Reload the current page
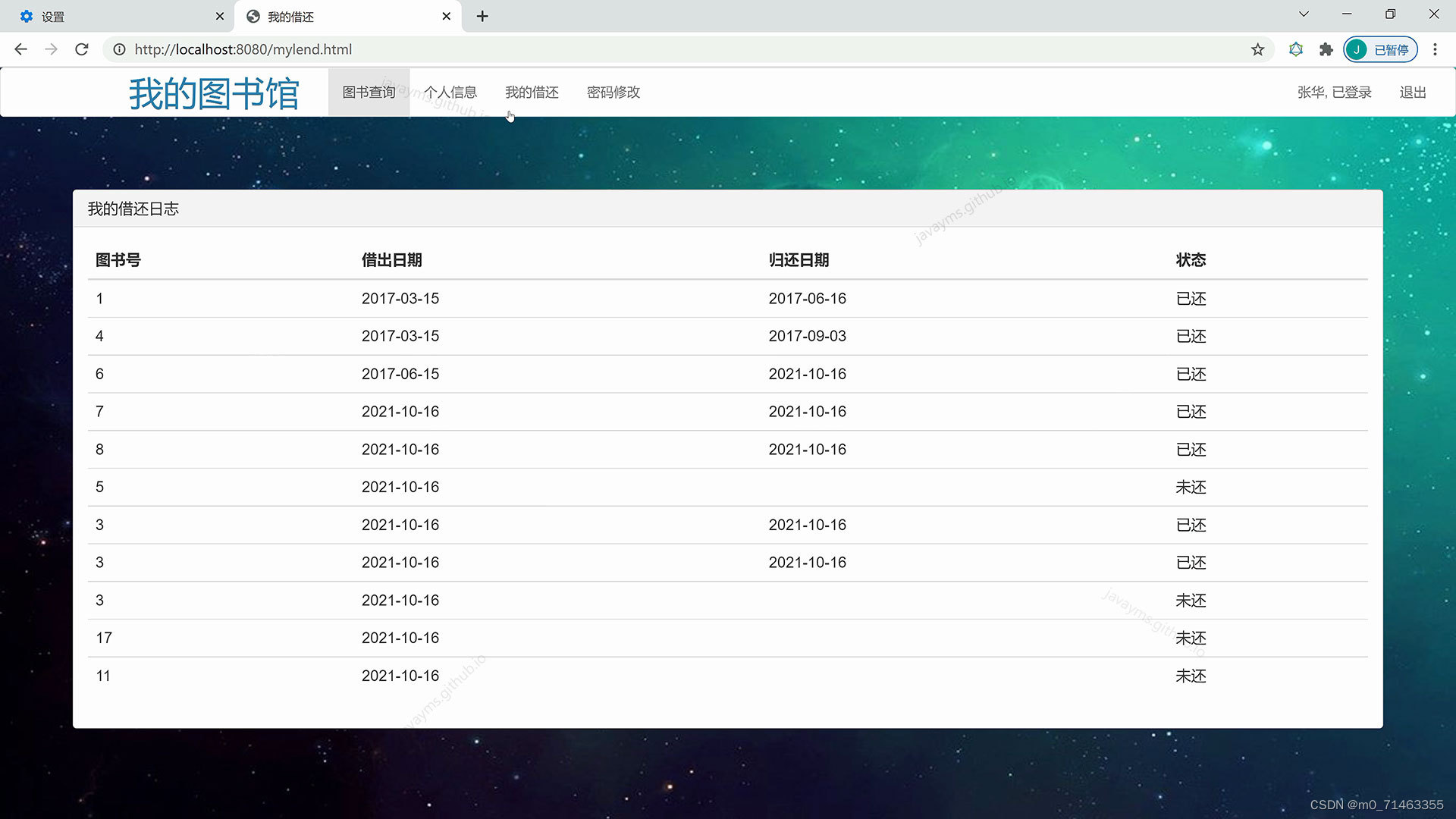Image resolution: width=1456 pixels, height=819 pixels. tap(82, 49)
